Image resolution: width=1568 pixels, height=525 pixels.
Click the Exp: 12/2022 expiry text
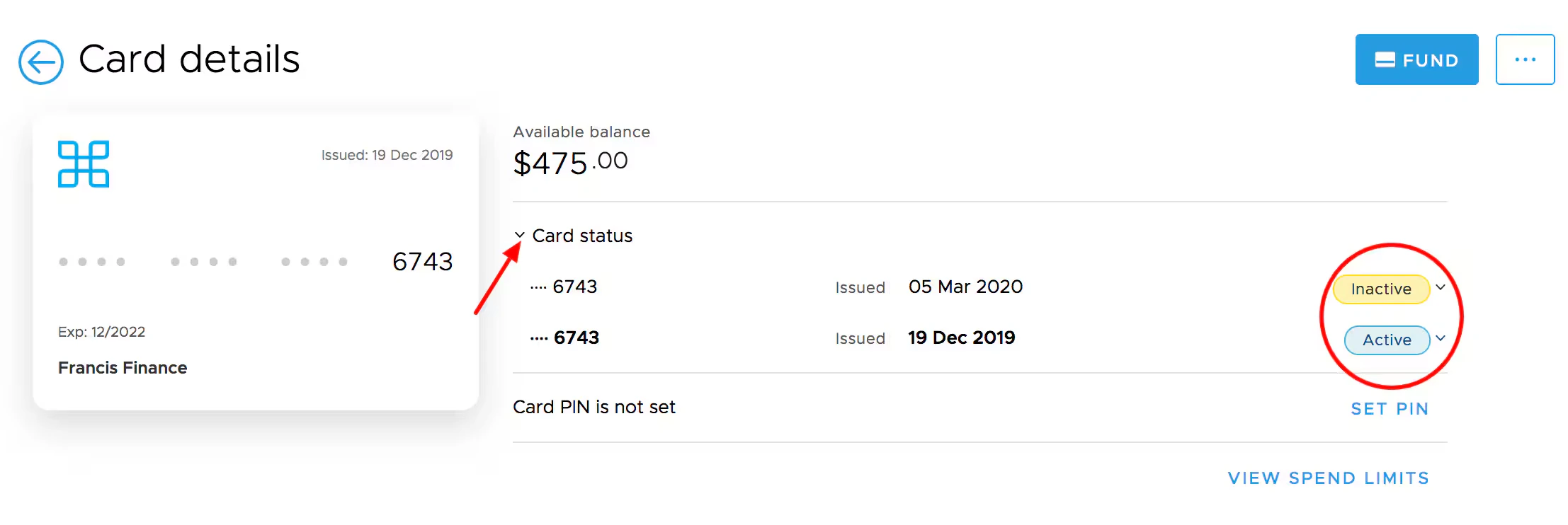pos(101,332)
